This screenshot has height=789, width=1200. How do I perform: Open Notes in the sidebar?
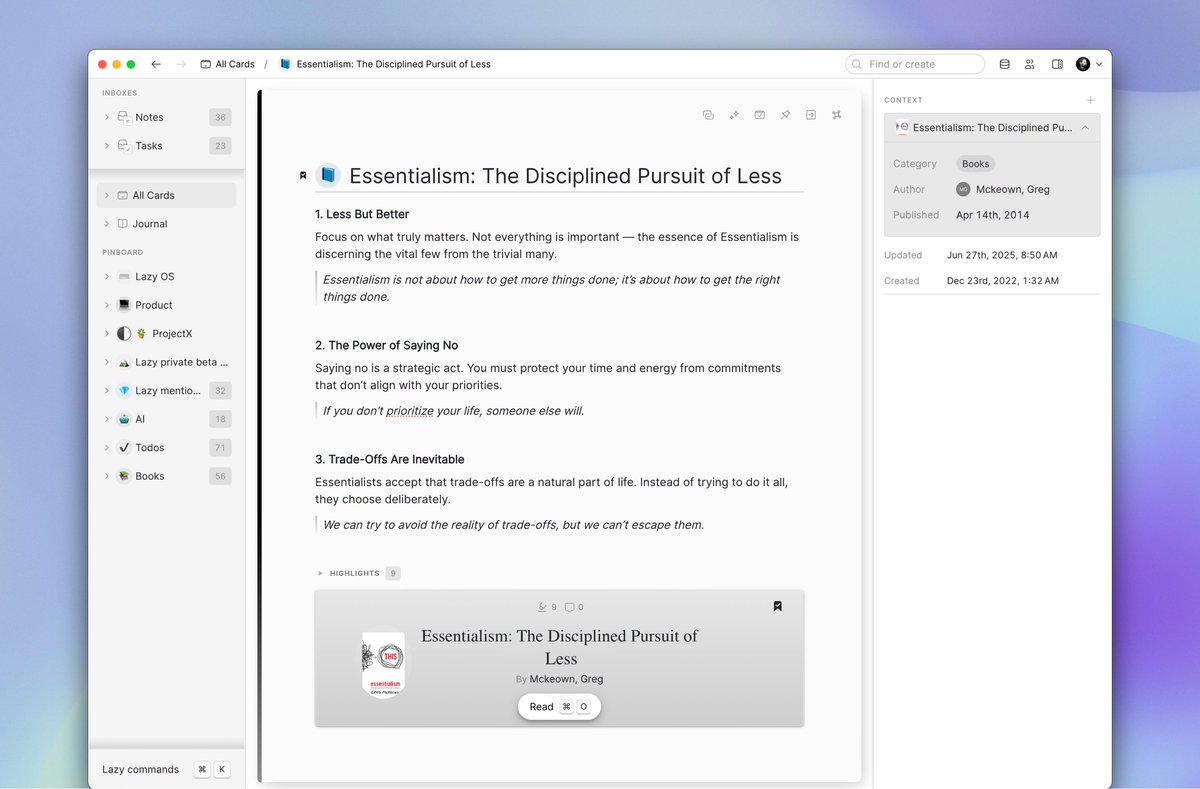point(149,117)
